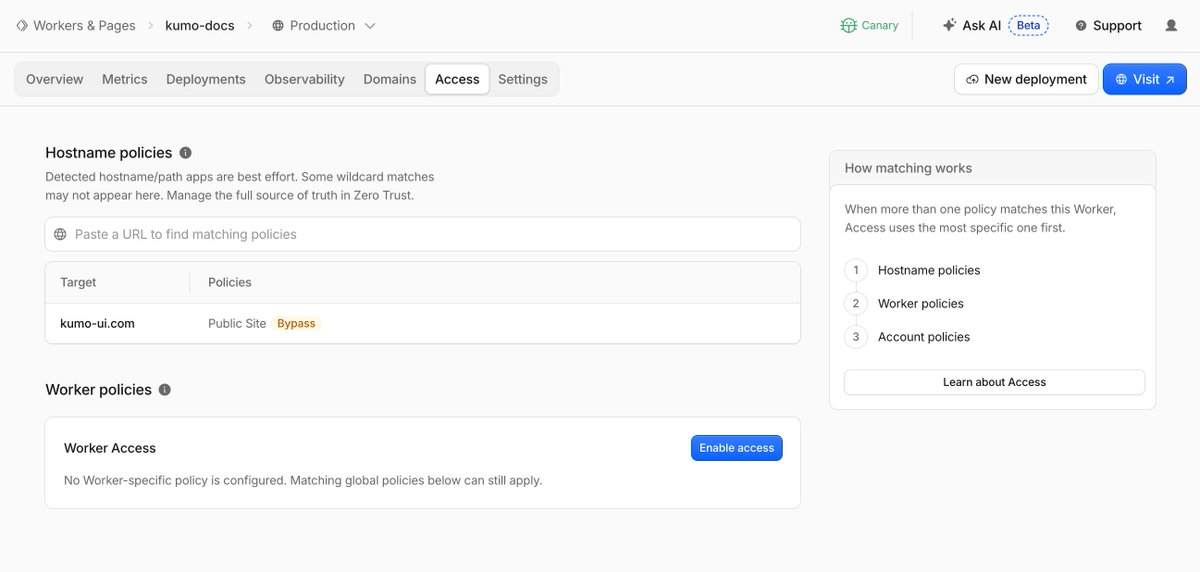Screen dimensions: 1200x572
Task: Open the Overview tab
Action: (x=55, y=79)
